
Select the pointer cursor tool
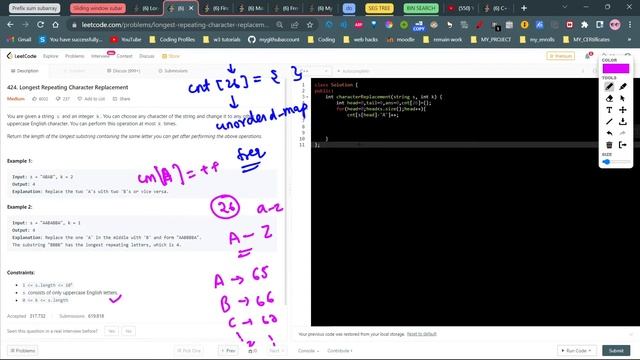tap(623, 98)
